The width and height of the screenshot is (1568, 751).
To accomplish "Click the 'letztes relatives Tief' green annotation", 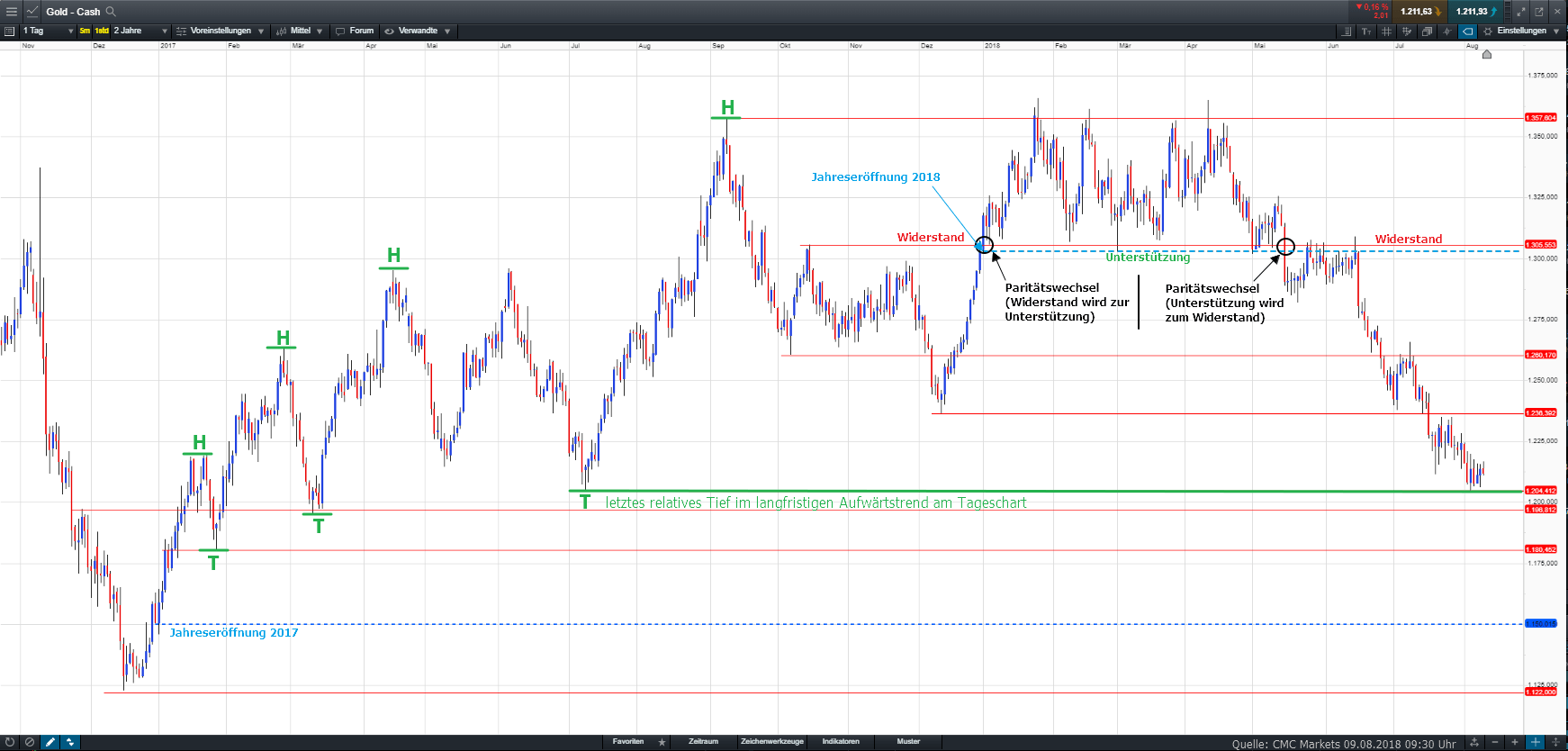I will pyautogui.click(x=816, y=503).
